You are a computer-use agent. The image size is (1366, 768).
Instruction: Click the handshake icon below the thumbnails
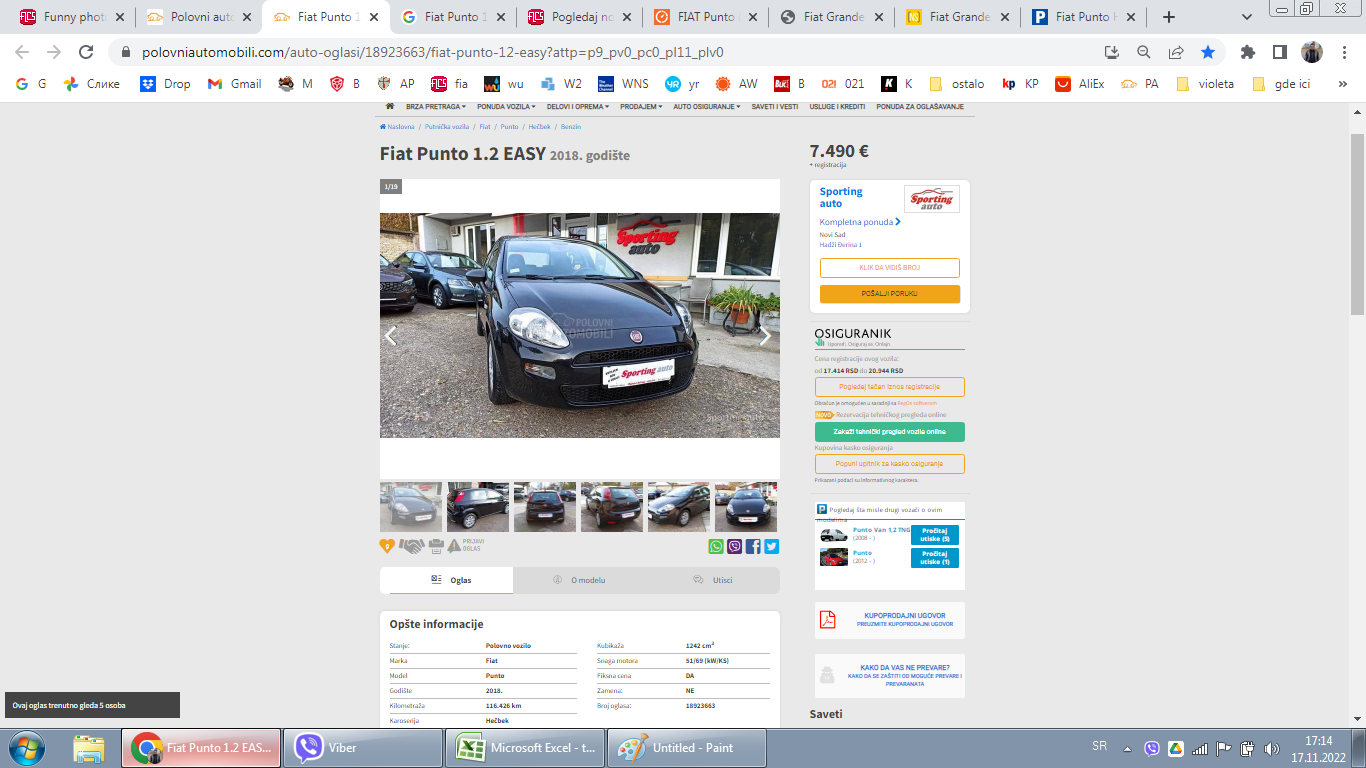tap(411, 546)
